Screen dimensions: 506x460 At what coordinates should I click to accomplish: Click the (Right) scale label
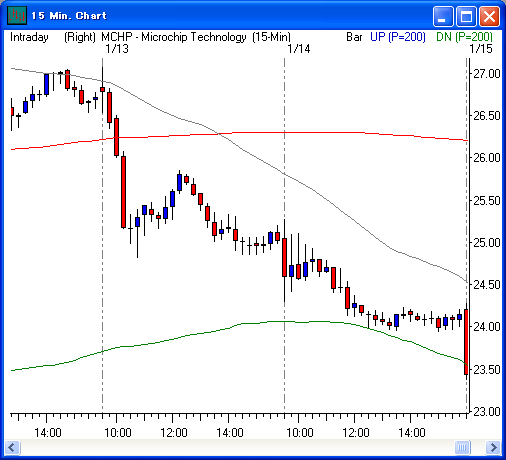coord(80,37)
